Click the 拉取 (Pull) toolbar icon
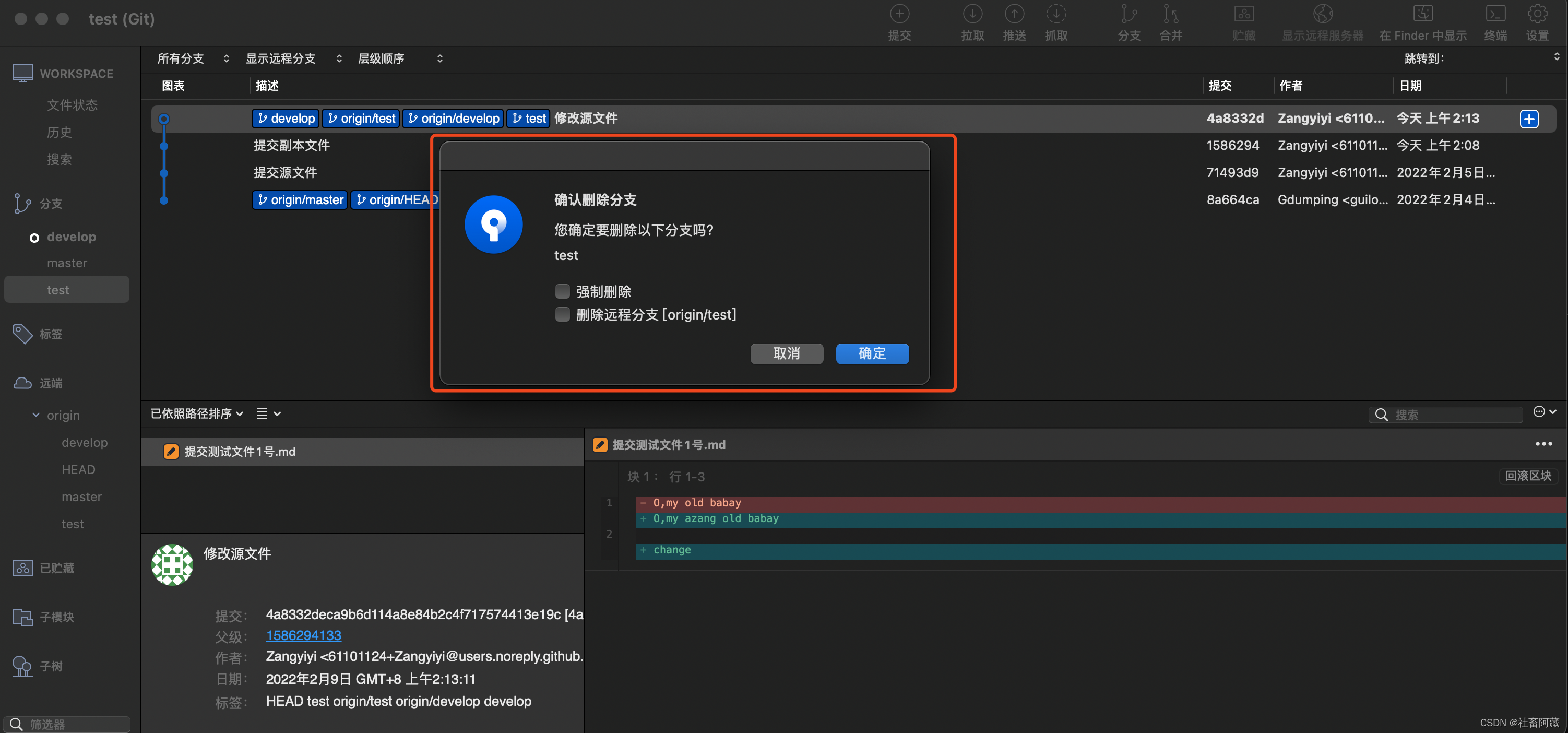 tap(972, 15)
